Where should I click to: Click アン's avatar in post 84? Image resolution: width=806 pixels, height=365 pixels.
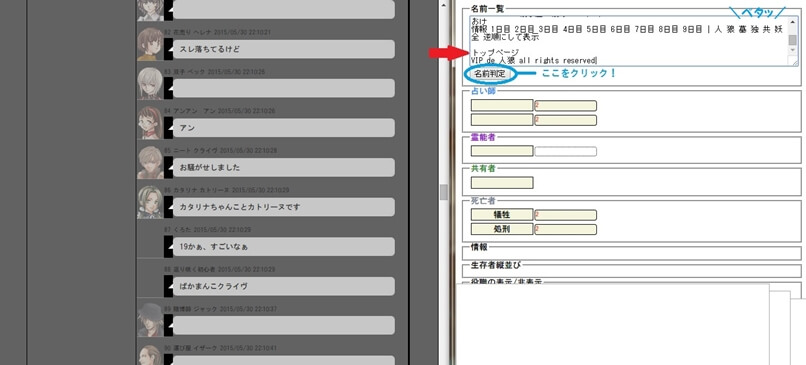coord(150,123)
